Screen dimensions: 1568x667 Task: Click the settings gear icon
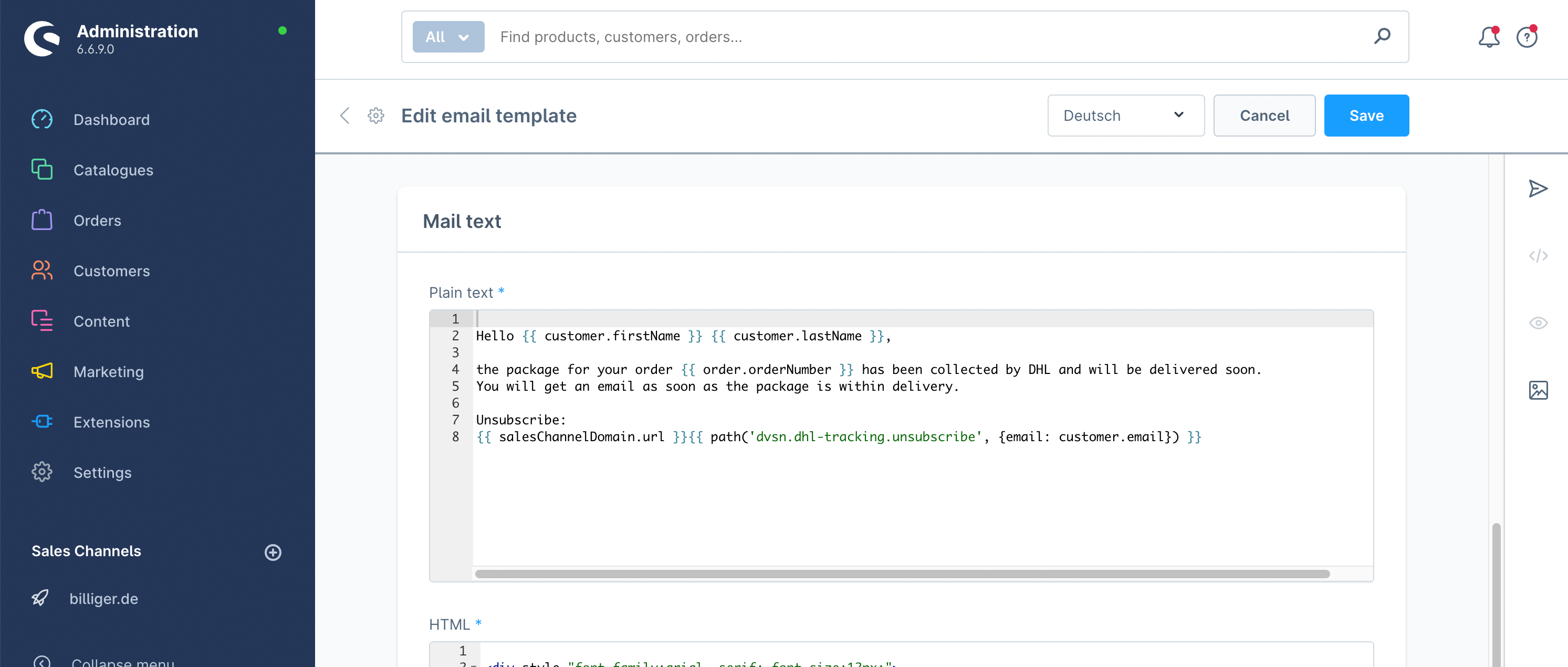[x=375, y=115]
